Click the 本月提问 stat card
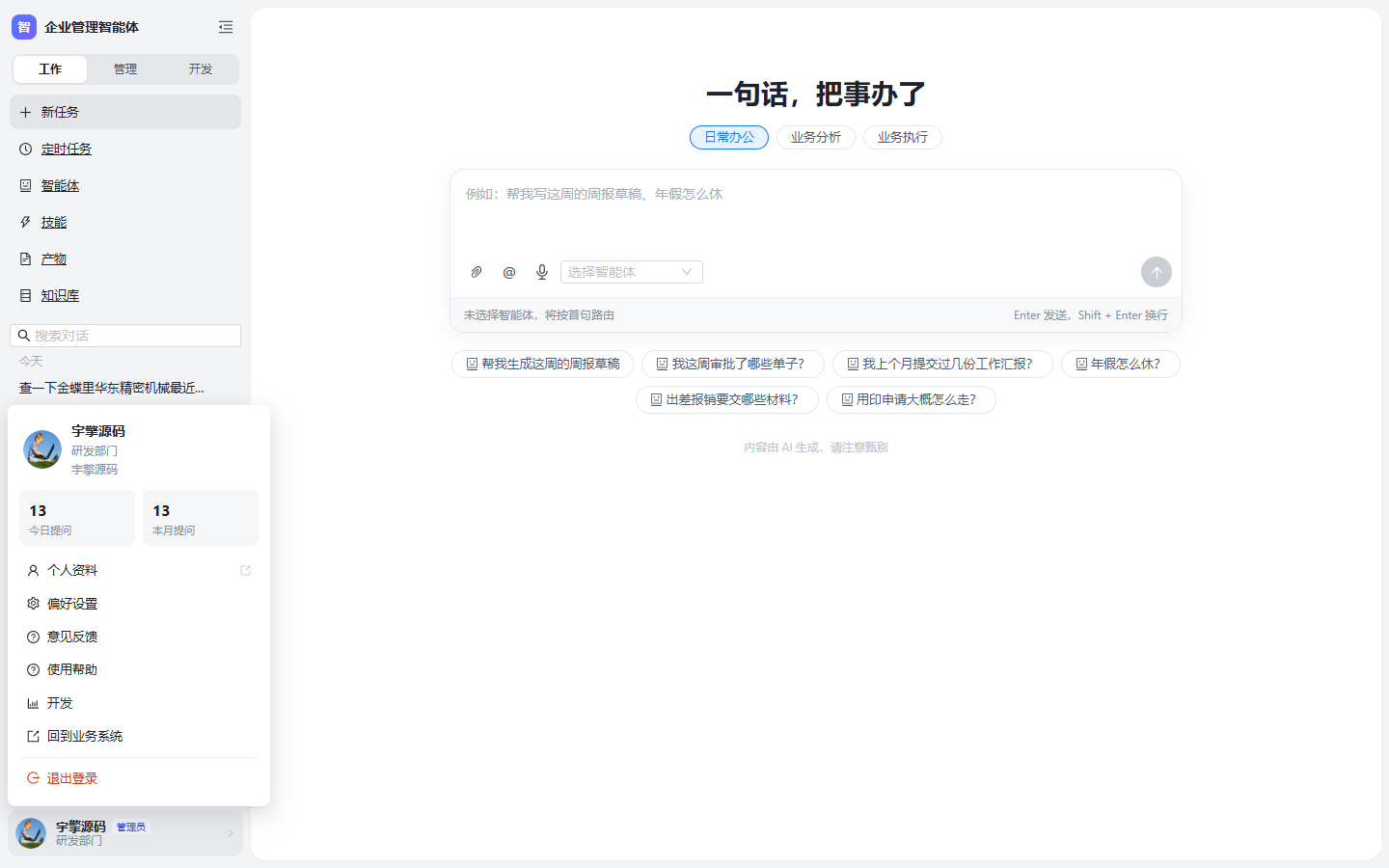The image size is (1389, 868). tap(201, 518)
